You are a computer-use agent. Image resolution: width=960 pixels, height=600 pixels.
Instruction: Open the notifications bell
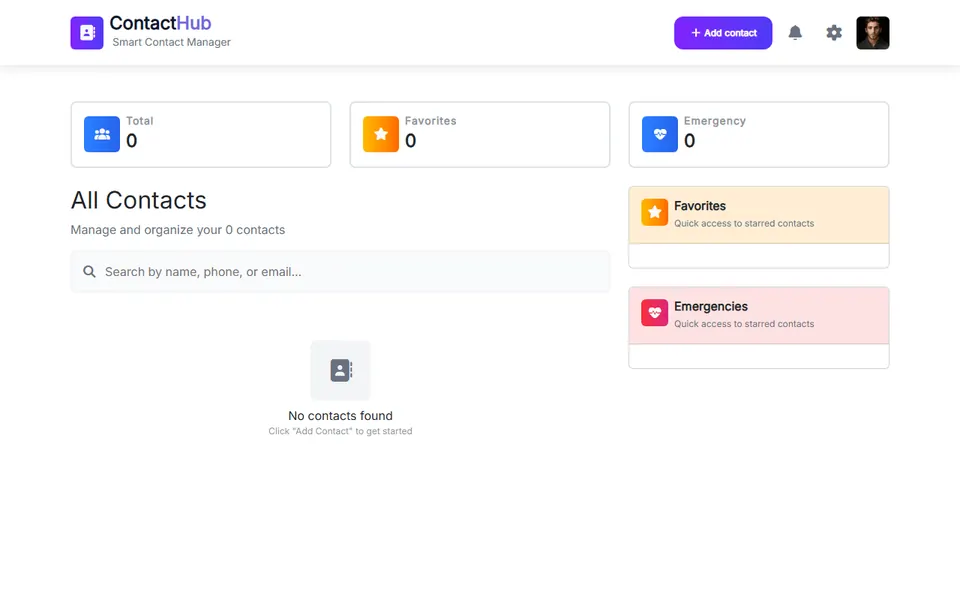click(x=795, y=32)
